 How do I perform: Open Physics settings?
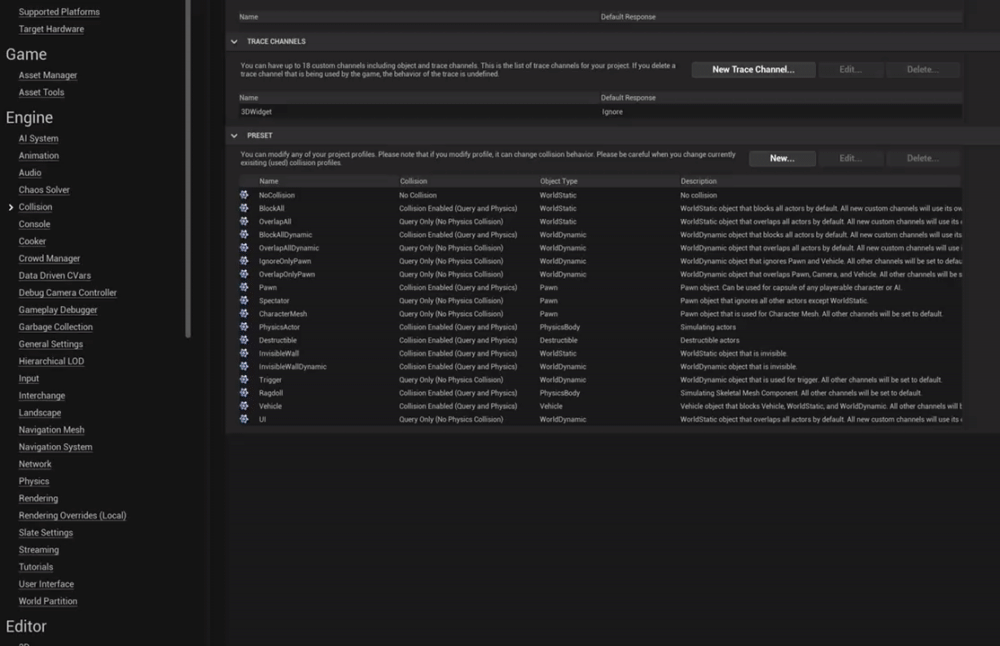pyautogui.click(x=34, y=482)
